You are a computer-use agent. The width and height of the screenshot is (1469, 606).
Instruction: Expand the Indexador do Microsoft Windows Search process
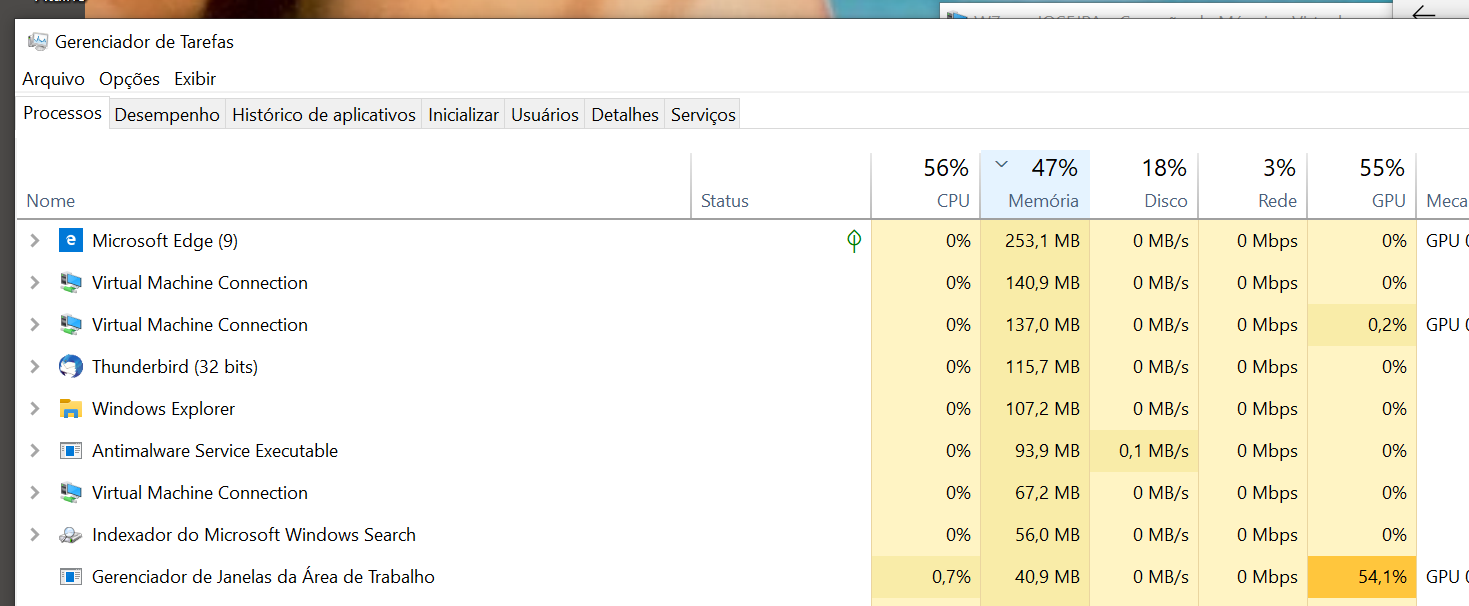pos(35,535)
